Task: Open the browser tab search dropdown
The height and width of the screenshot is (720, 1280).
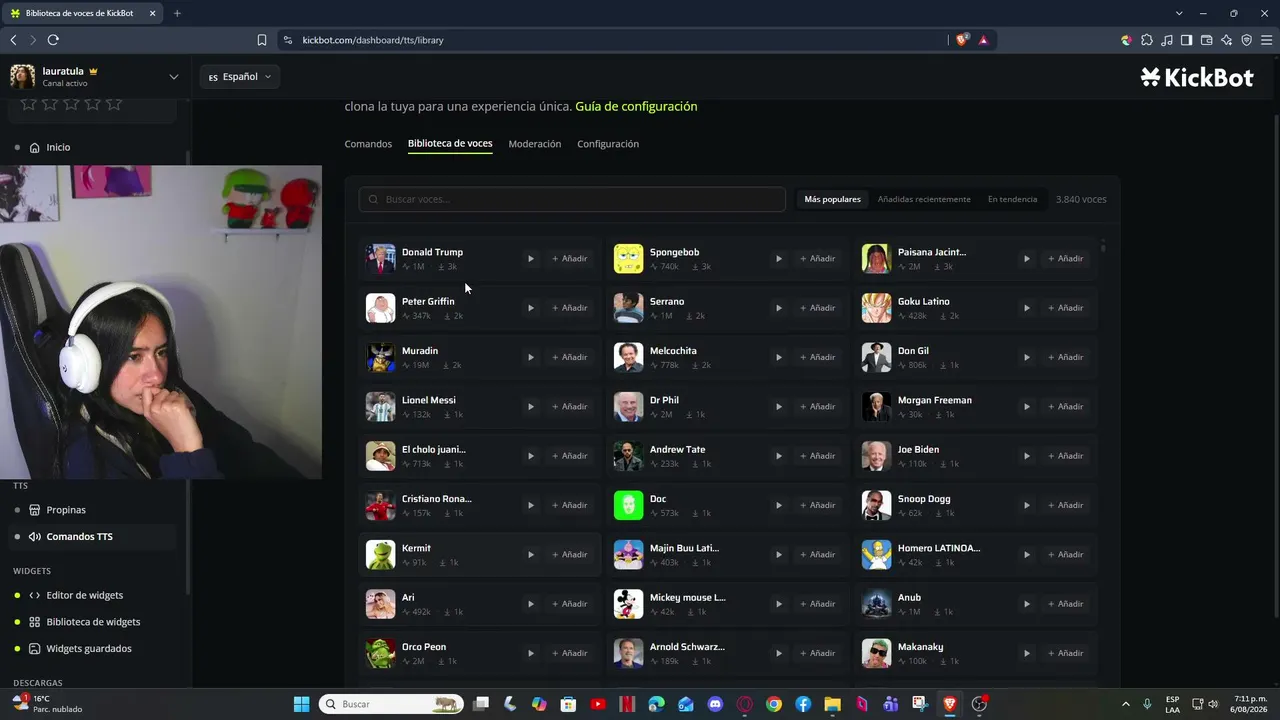Action: click(1179, 13)
